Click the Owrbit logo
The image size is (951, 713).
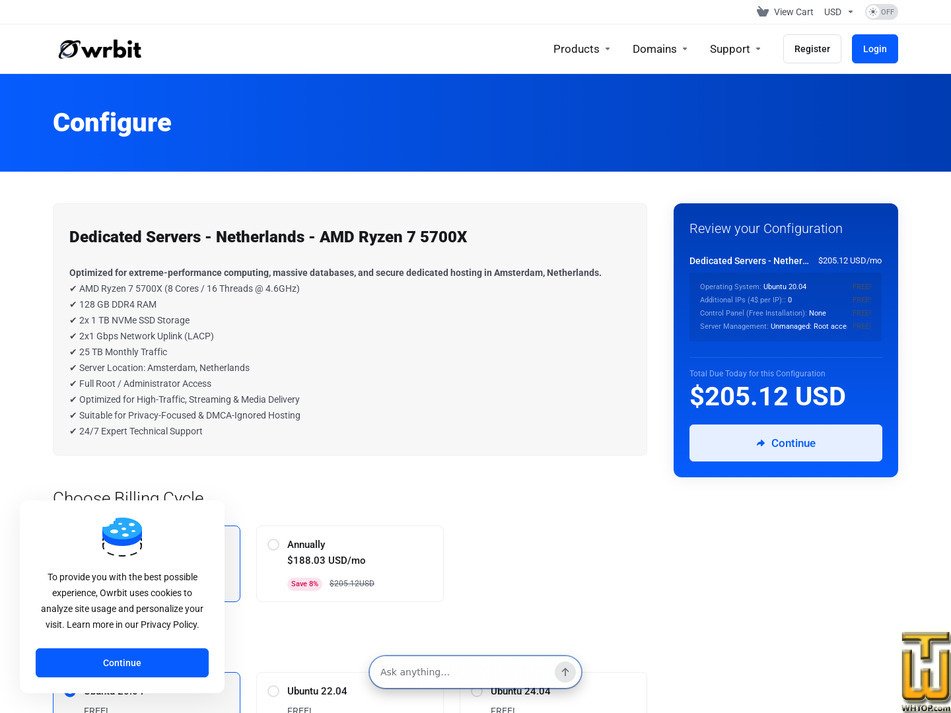pyautogui.click(x=100, y=49)
